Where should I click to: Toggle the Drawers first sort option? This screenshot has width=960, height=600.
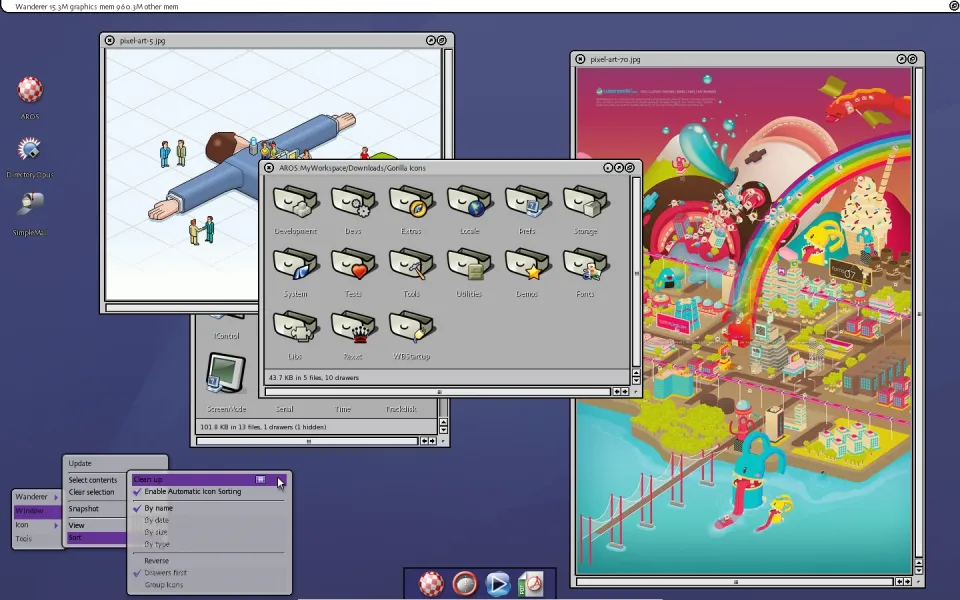(x=165, y=573)
